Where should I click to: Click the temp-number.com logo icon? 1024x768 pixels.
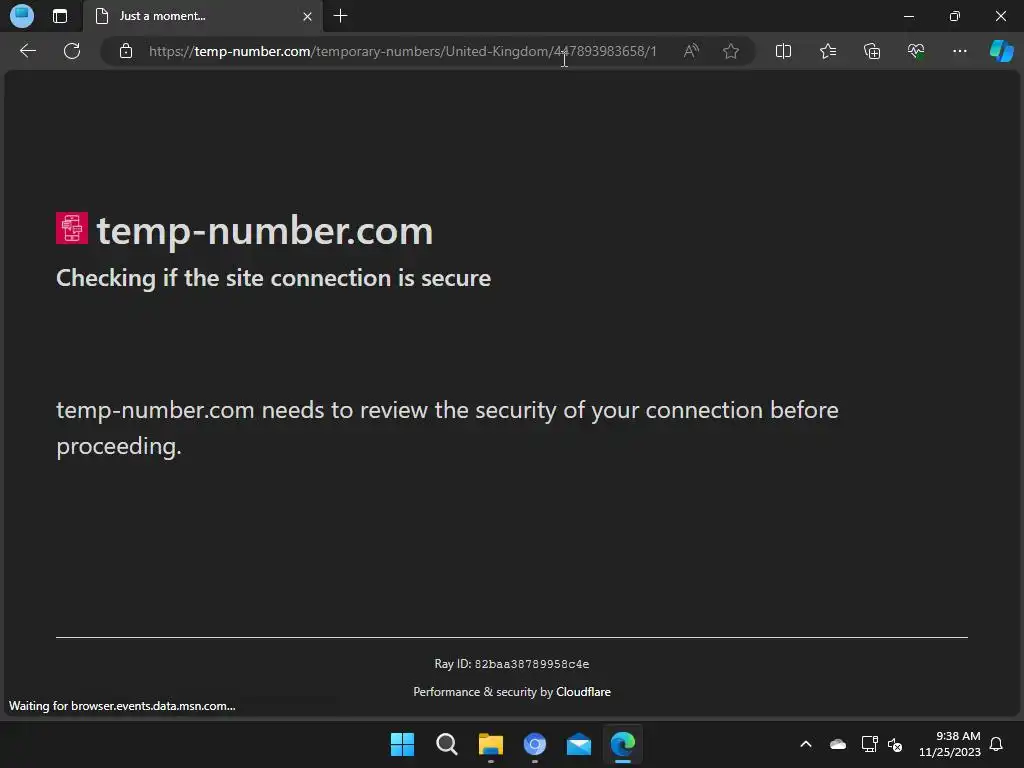[72, 228]
